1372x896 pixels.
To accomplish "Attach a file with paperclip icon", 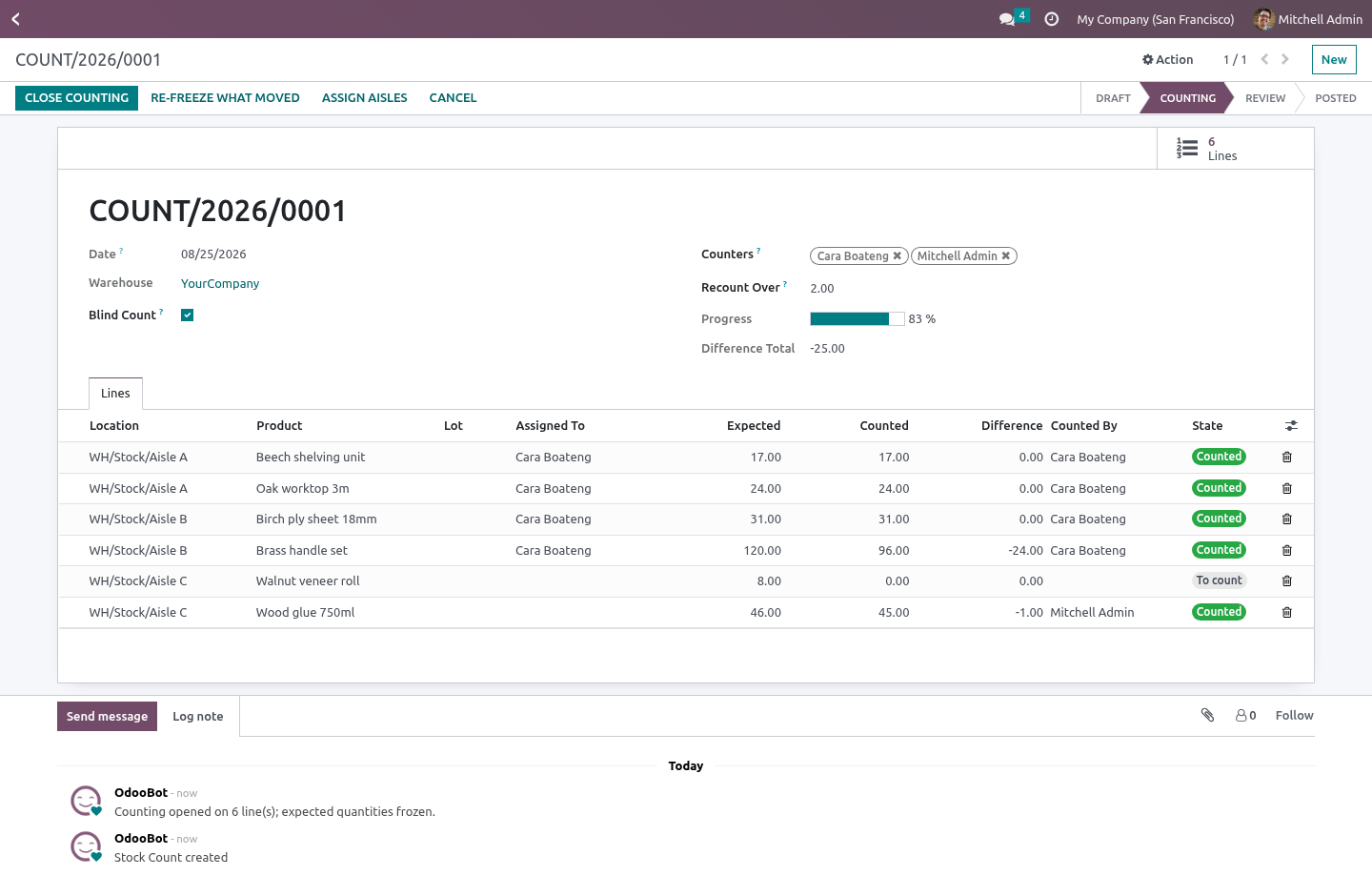I will [1207, 715].
